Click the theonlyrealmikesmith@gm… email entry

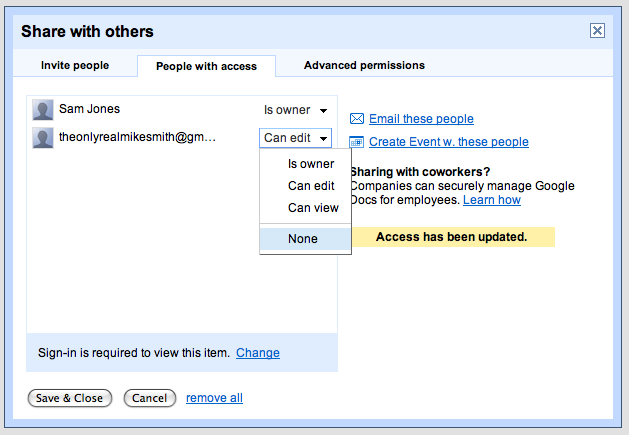138,137
